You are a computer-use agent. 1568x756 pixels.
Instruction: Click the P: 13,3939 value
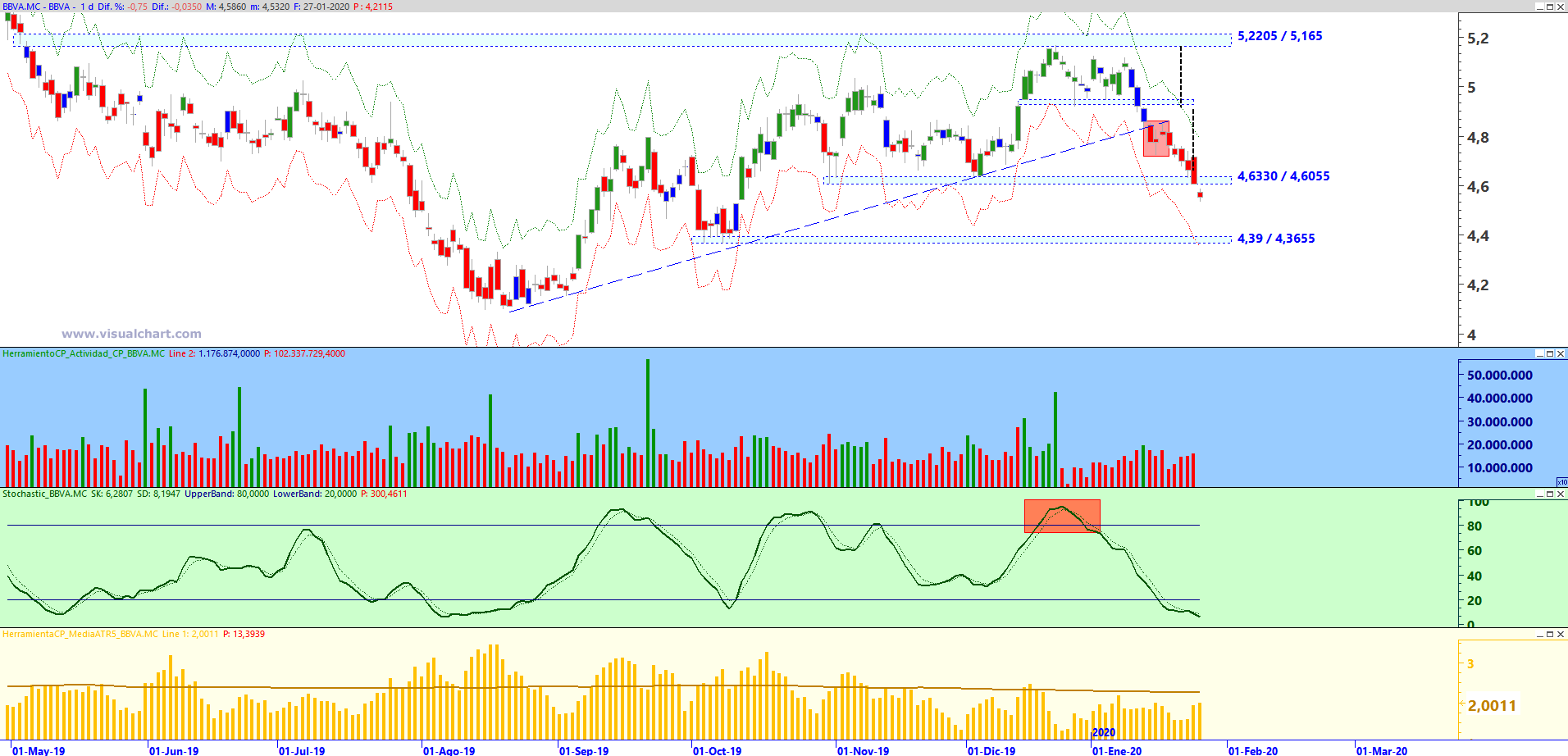coord(244,635)
